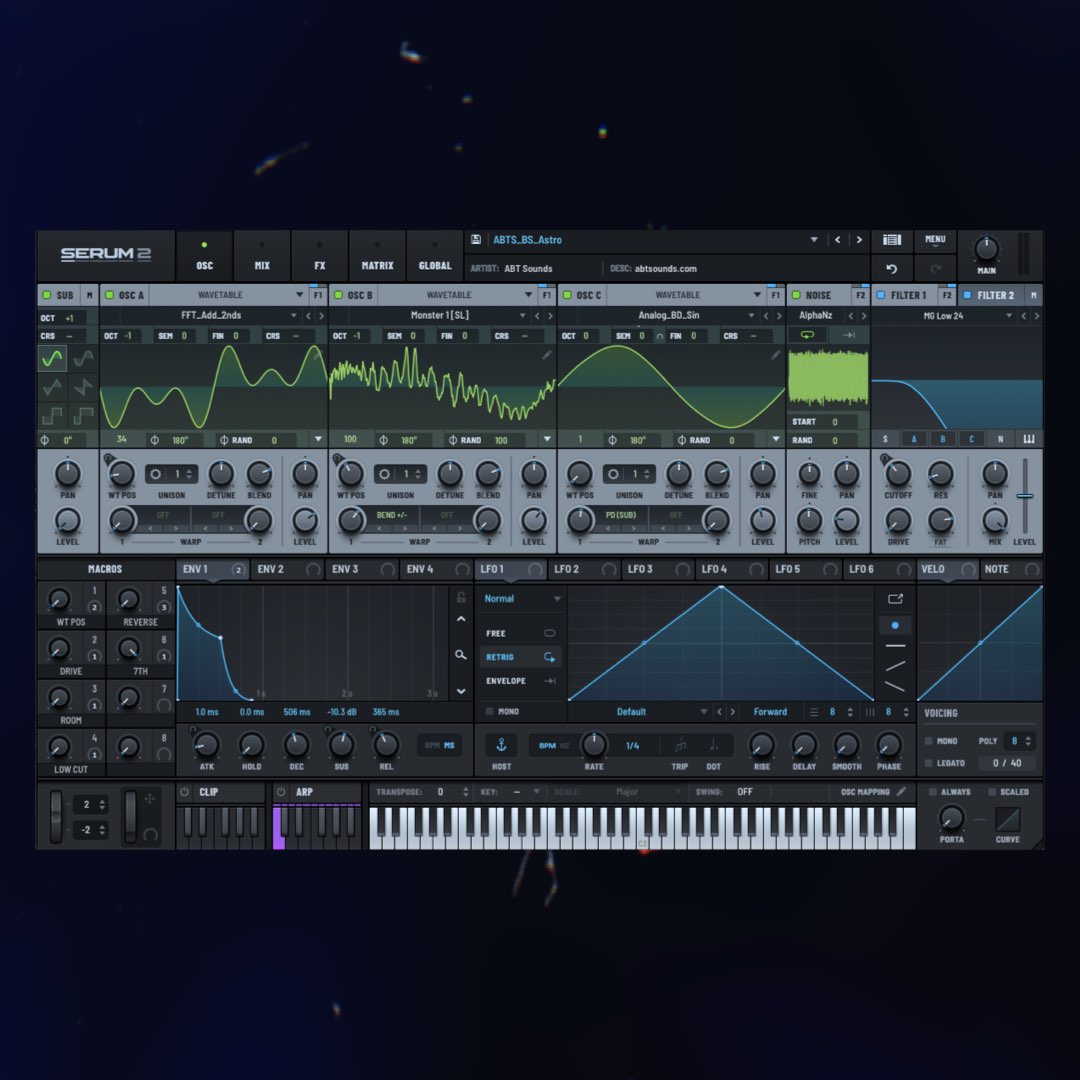Open the preset name dropdown arrow
Image resolution: width=1080 pixels, height=1080 pixels.
point(814,240)
